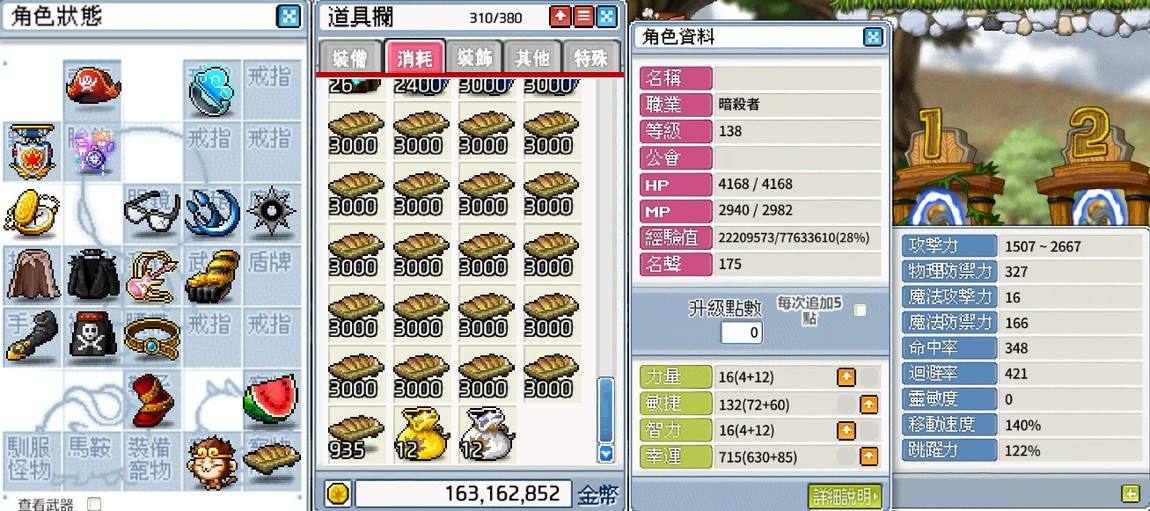This screenshot has height=511, width=1150.
Task: Switch to the 其他 tab
Action: [x=532, y=59]
